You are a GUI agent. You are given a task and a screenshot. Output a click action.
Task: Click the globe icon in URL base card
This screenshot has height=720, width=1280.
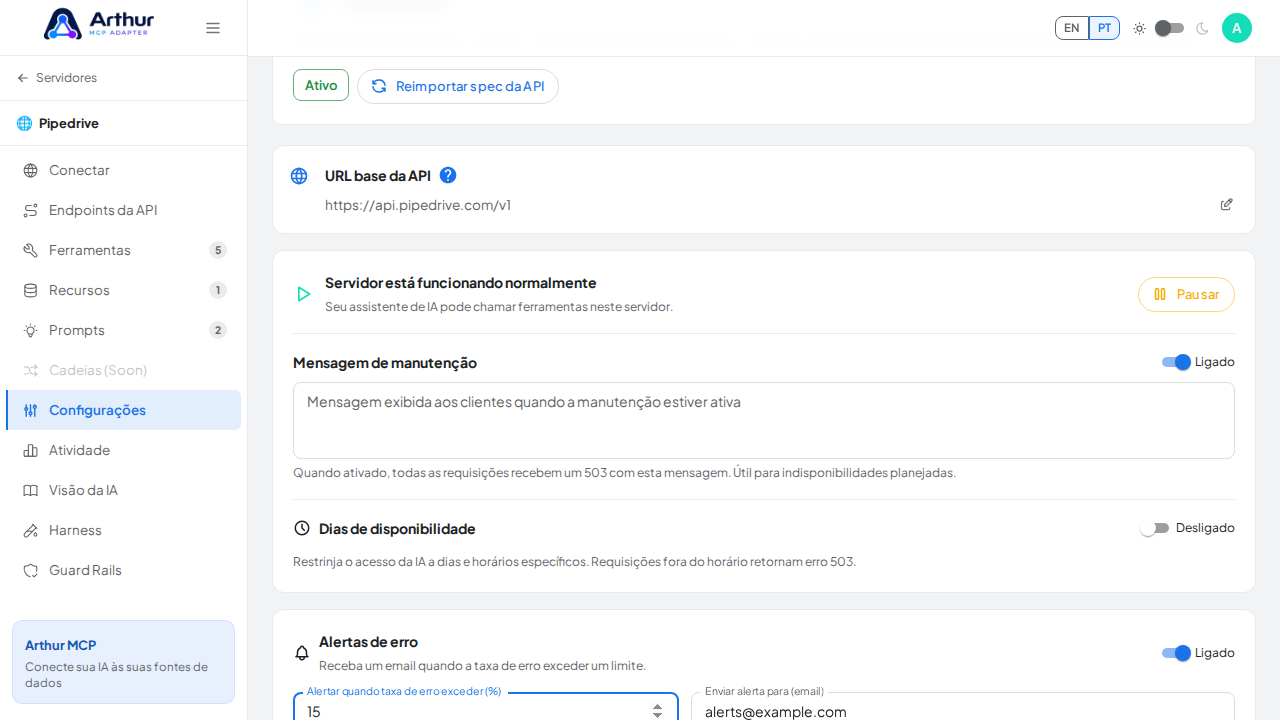[299, 176]
